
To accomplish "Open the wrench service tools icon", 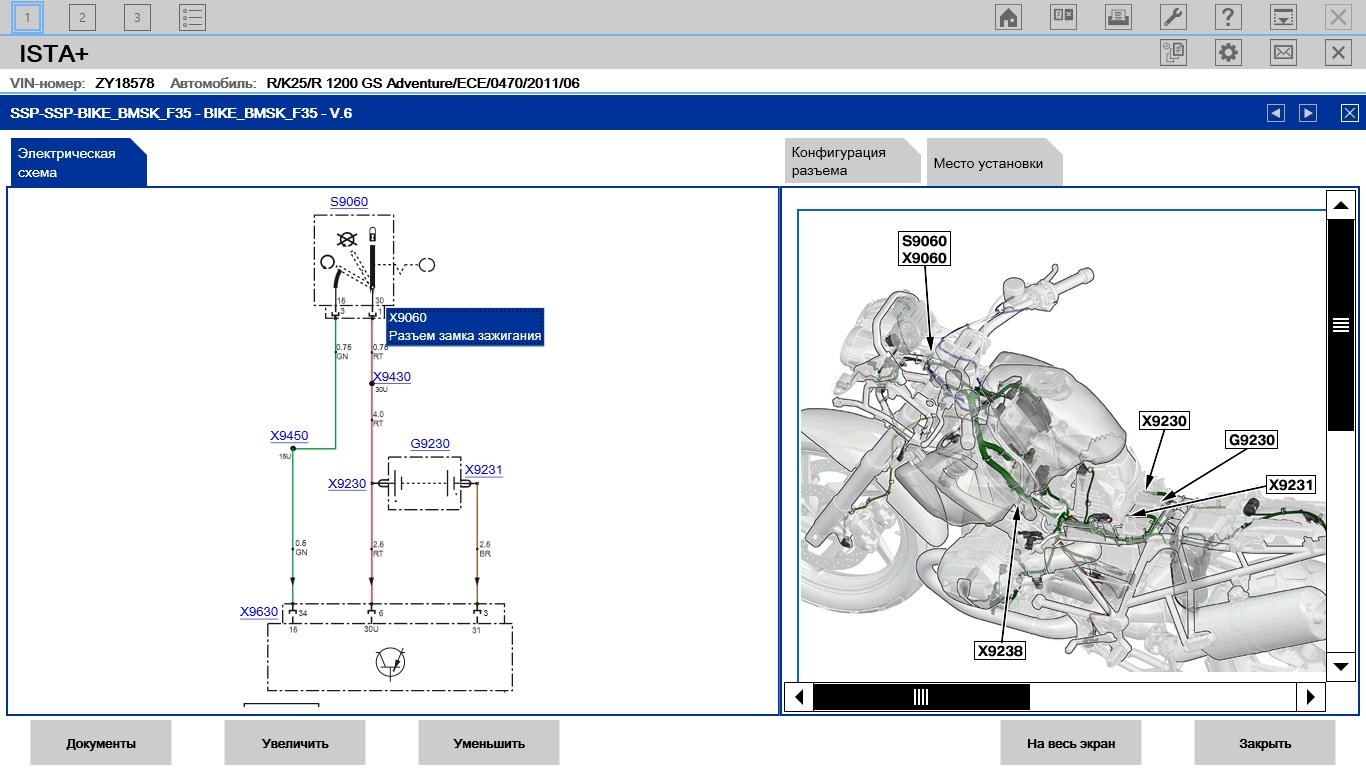I will 1173,17.
